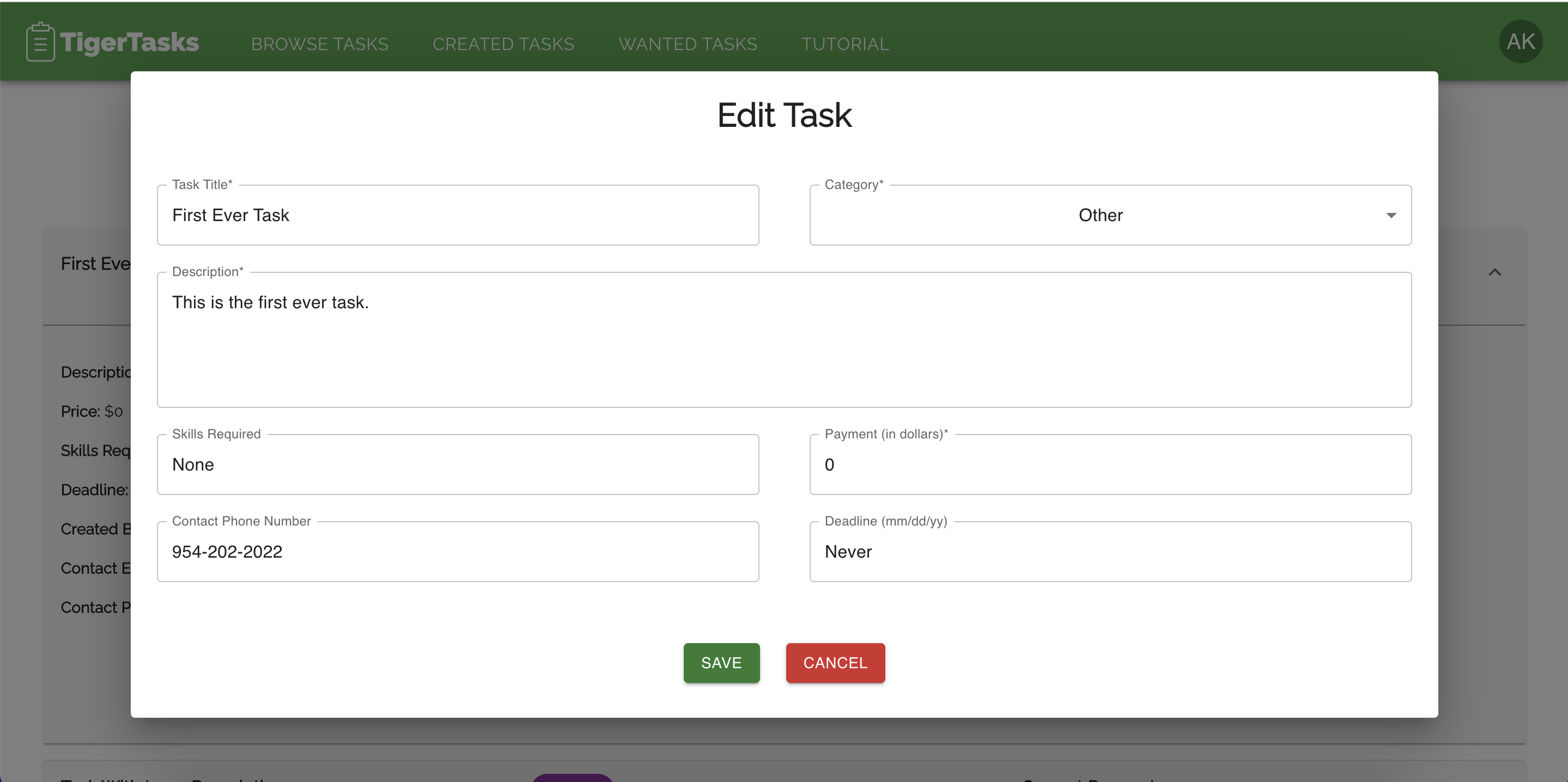This screenshot has width=1568, height=782.
Task: Select the Payment (in dollars) field
Action: coord(1110,465)
